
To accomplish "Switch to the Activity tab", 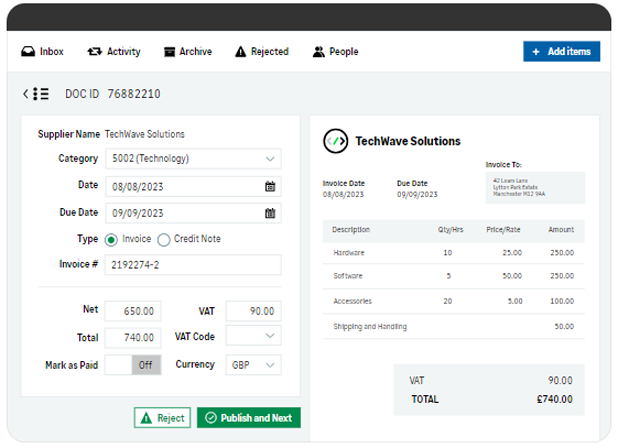I will 114,52.
